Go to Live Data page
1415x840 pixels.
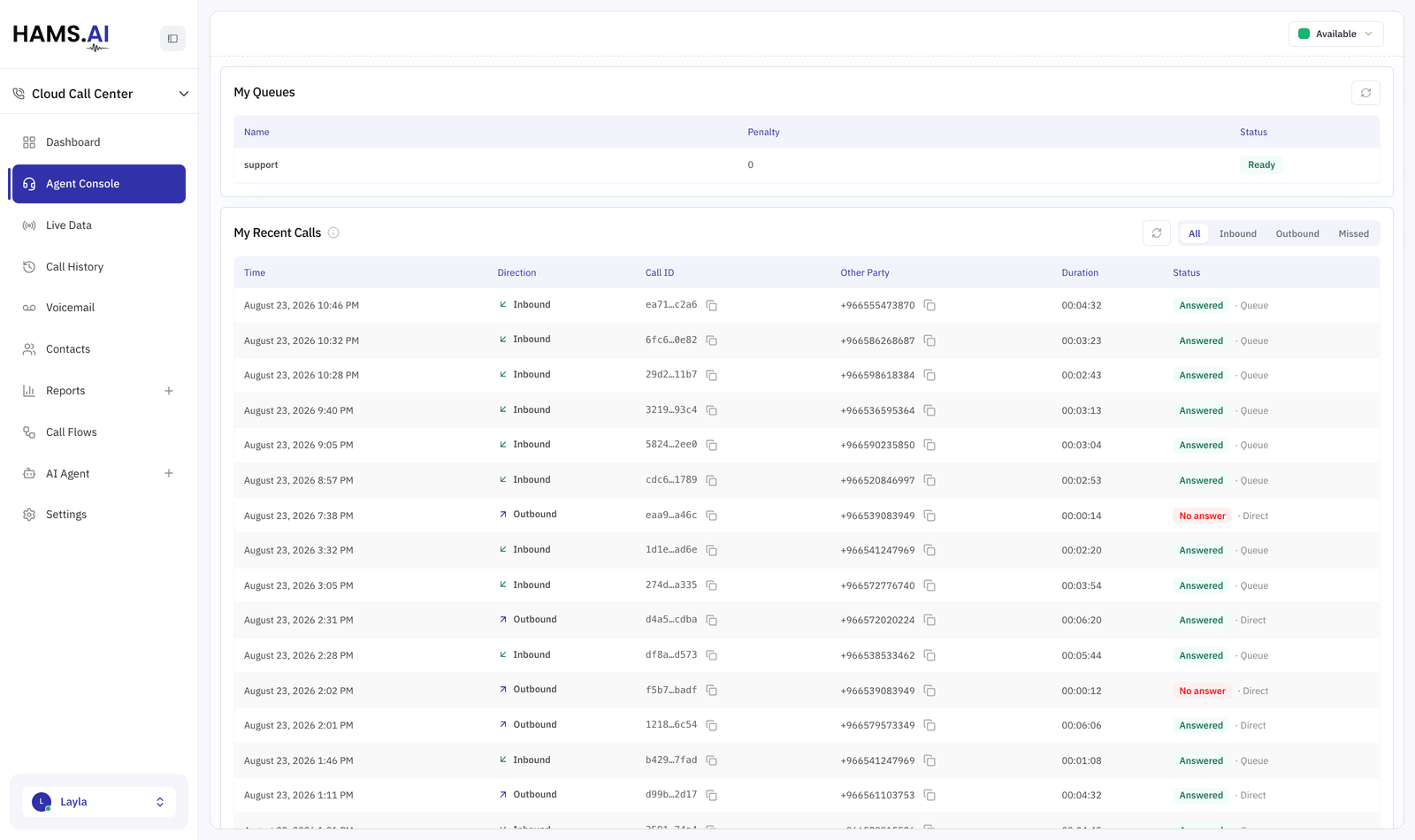point(99,225)
